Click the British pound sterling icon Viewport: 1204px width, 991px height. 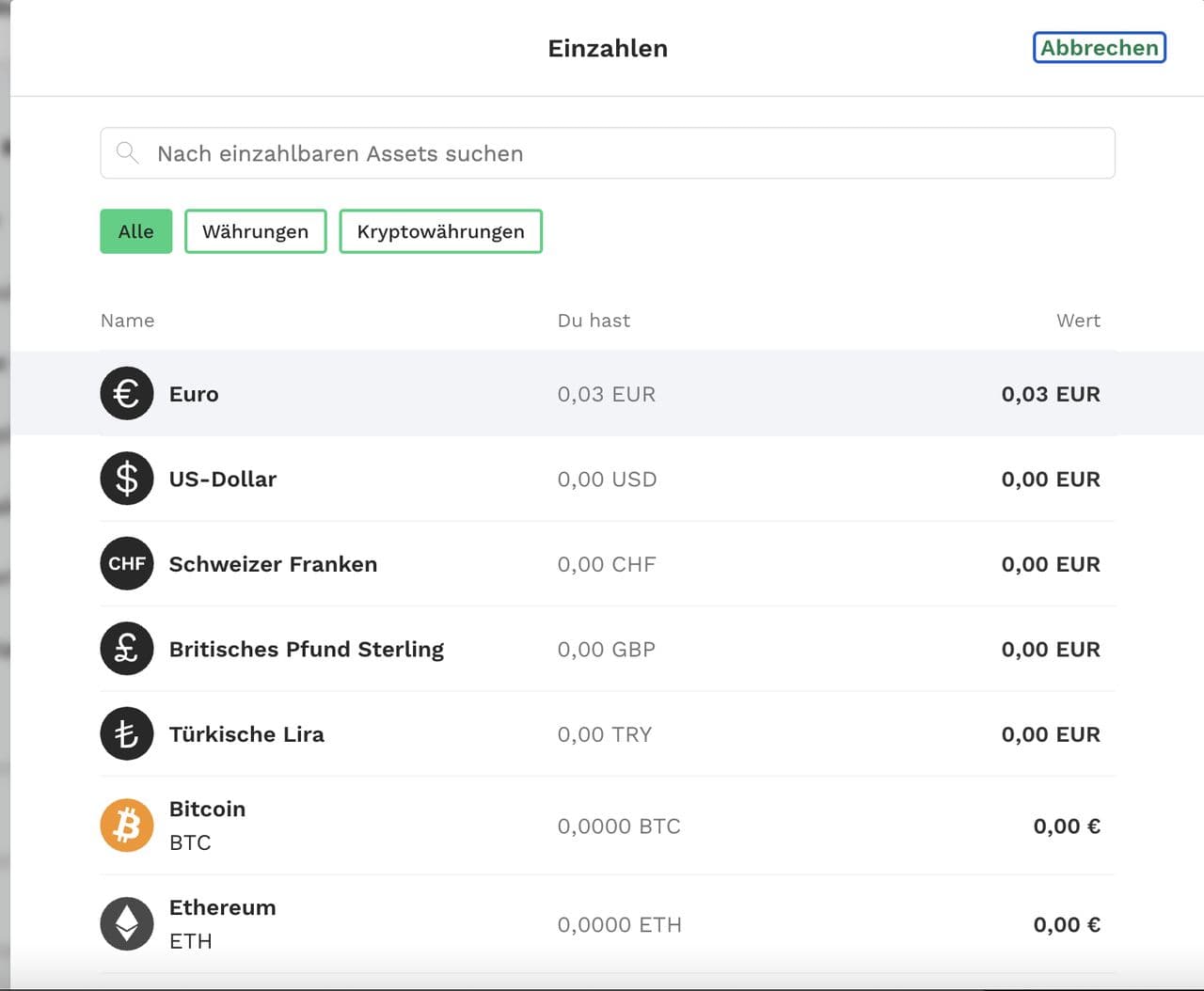point(126,649)
